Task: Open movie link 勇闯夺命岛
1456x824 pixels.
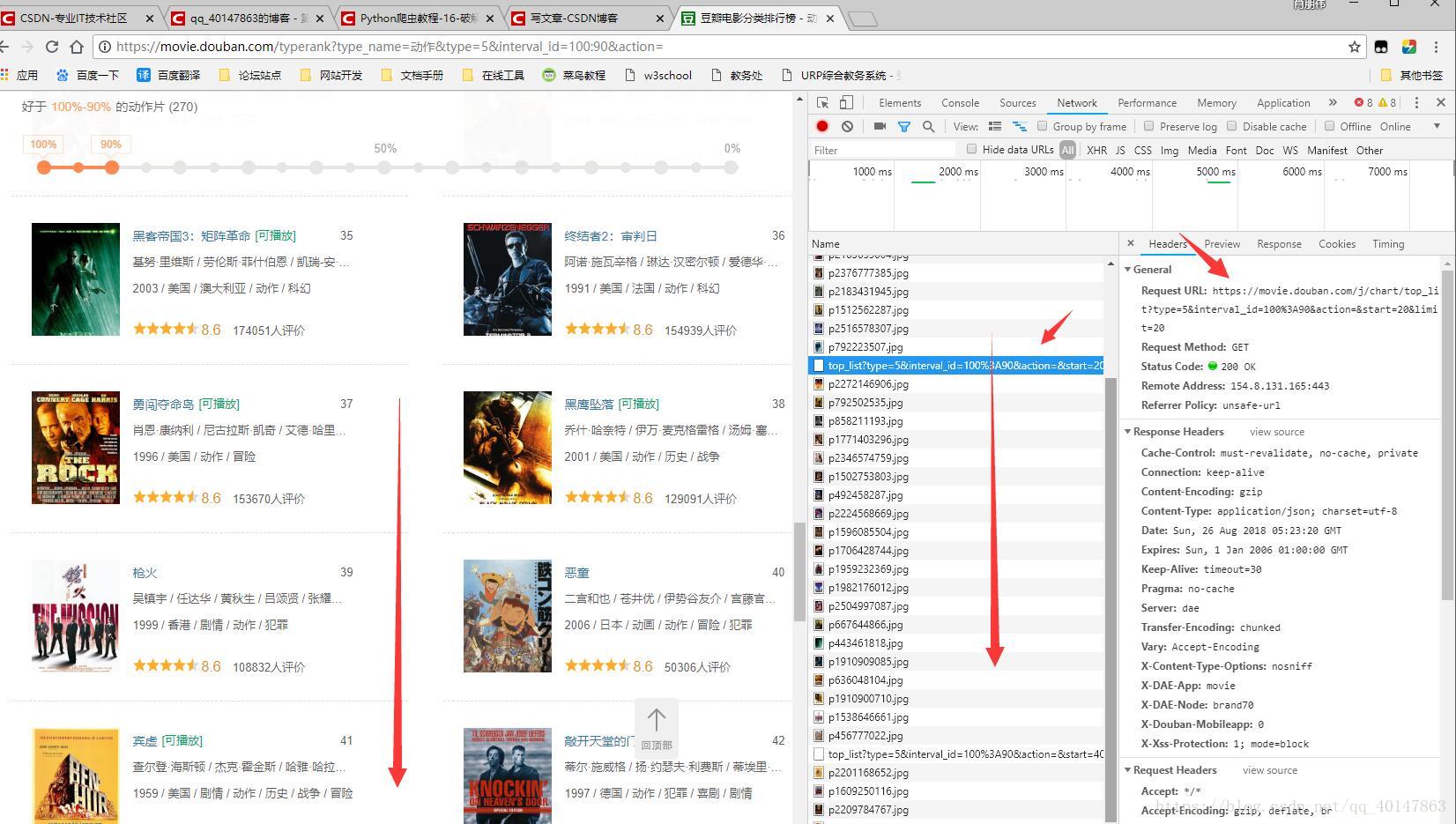Action: click(163, 404)
